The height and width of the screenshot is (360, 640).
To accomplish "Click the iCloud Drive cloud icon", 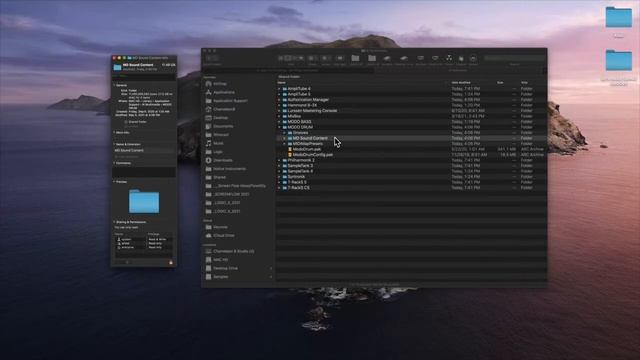I will click(209, 236).
